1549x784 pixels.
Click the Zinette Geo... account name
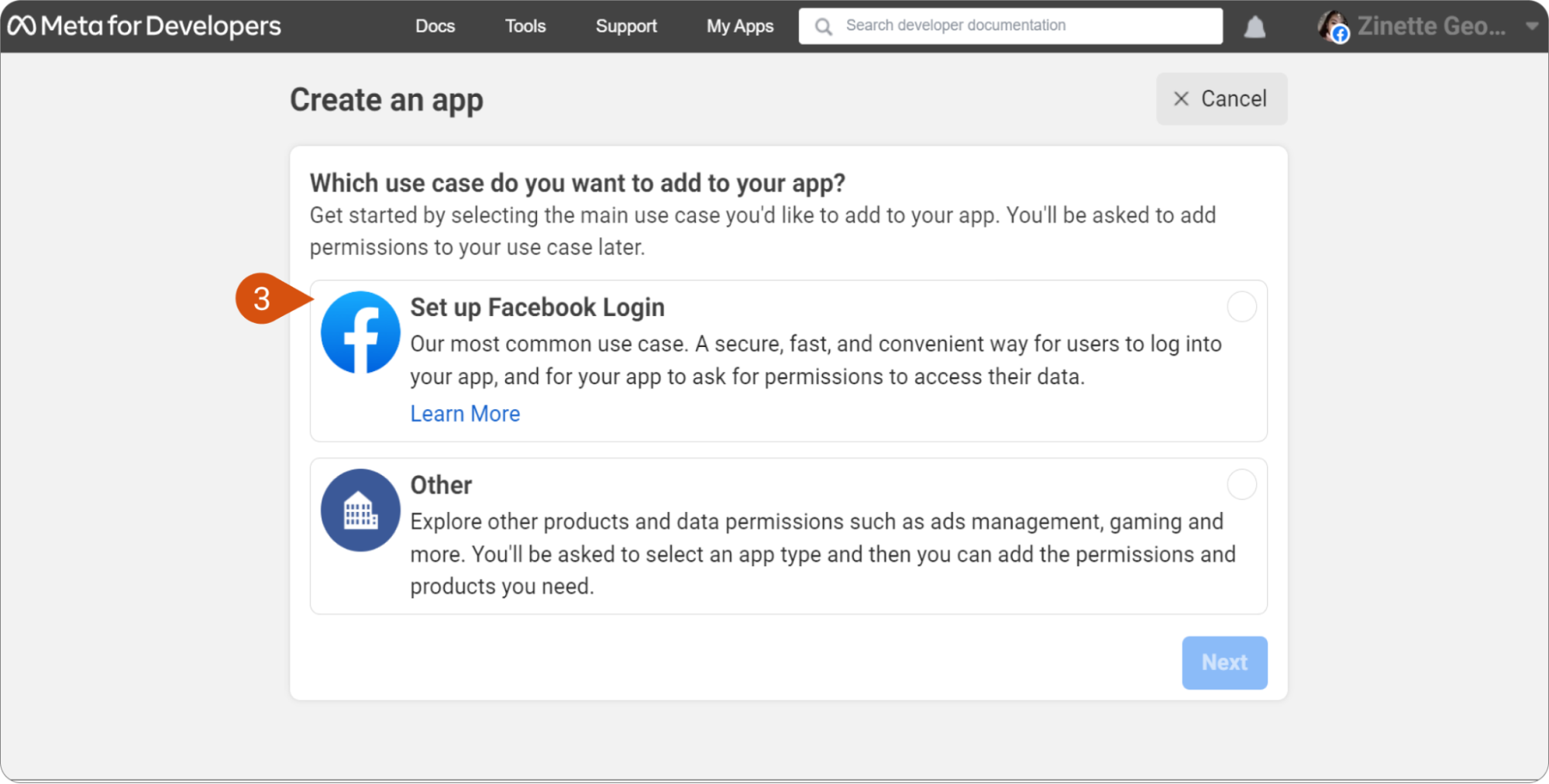click(x=1431, y=26)
